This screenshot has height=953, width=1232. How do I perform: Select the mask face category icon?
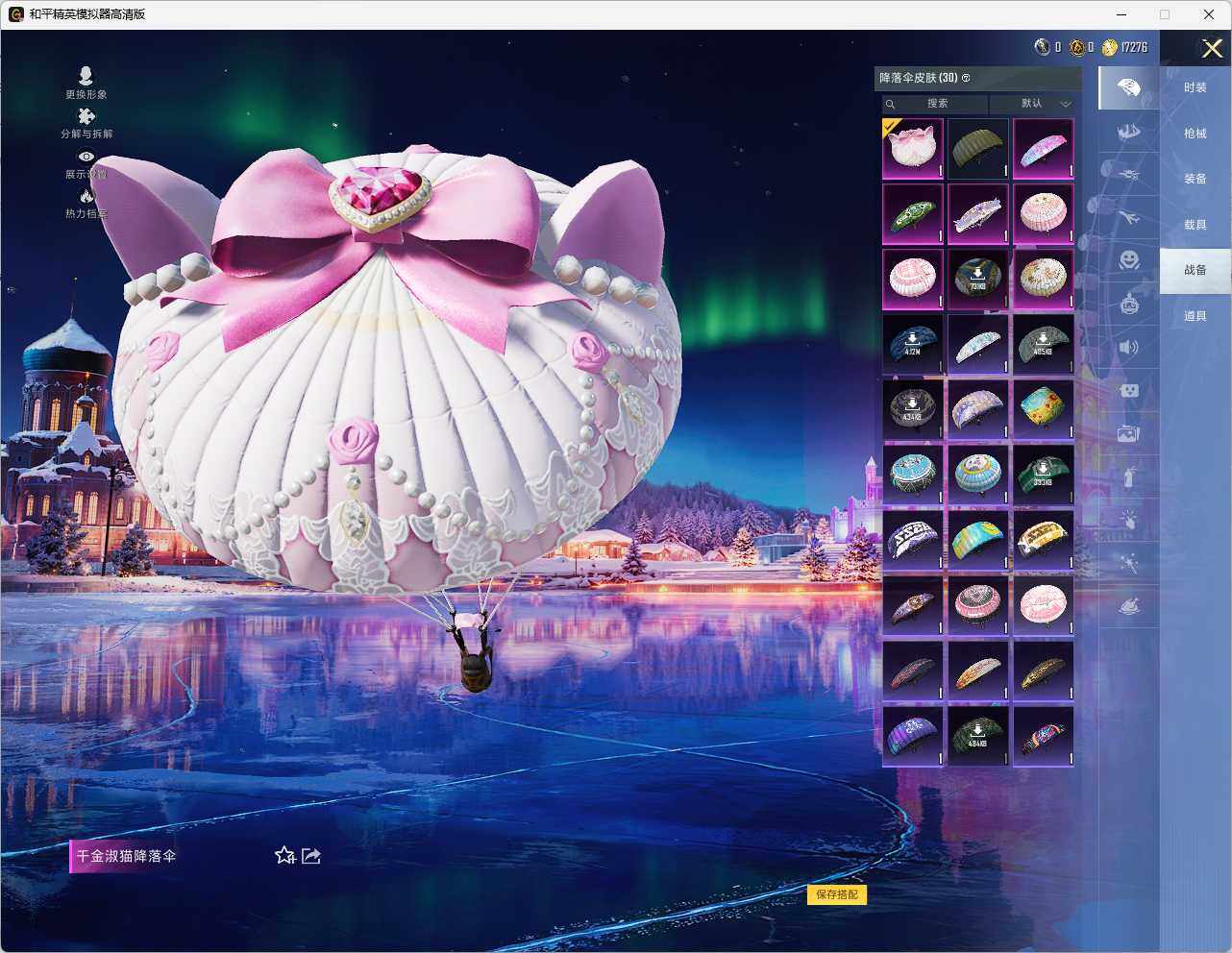pos(1128,391)
